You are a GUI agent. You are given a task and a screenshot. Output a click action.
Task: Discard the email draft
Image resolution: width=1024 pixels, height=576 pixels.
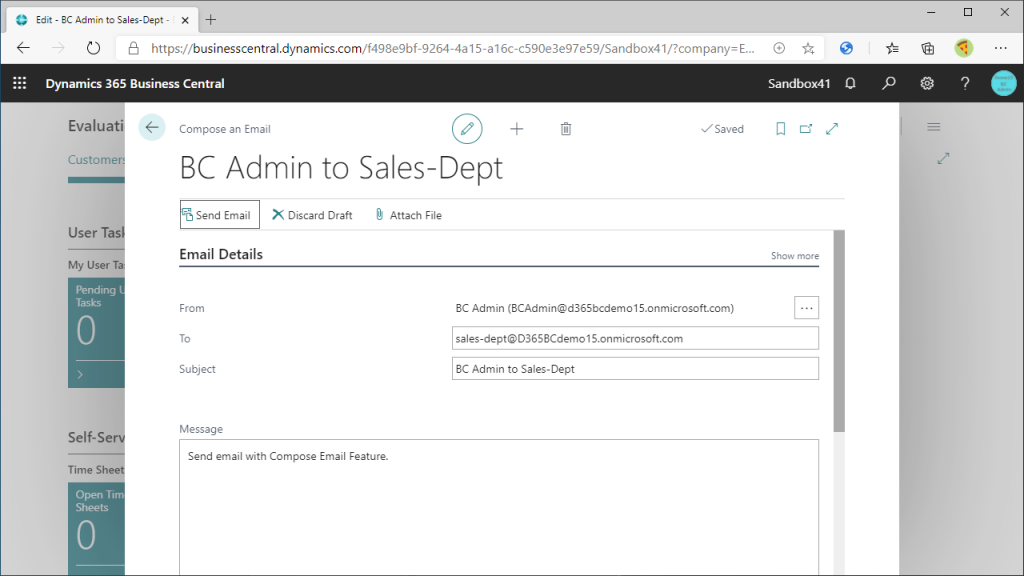pyautogui.click(x=312, y=215)
